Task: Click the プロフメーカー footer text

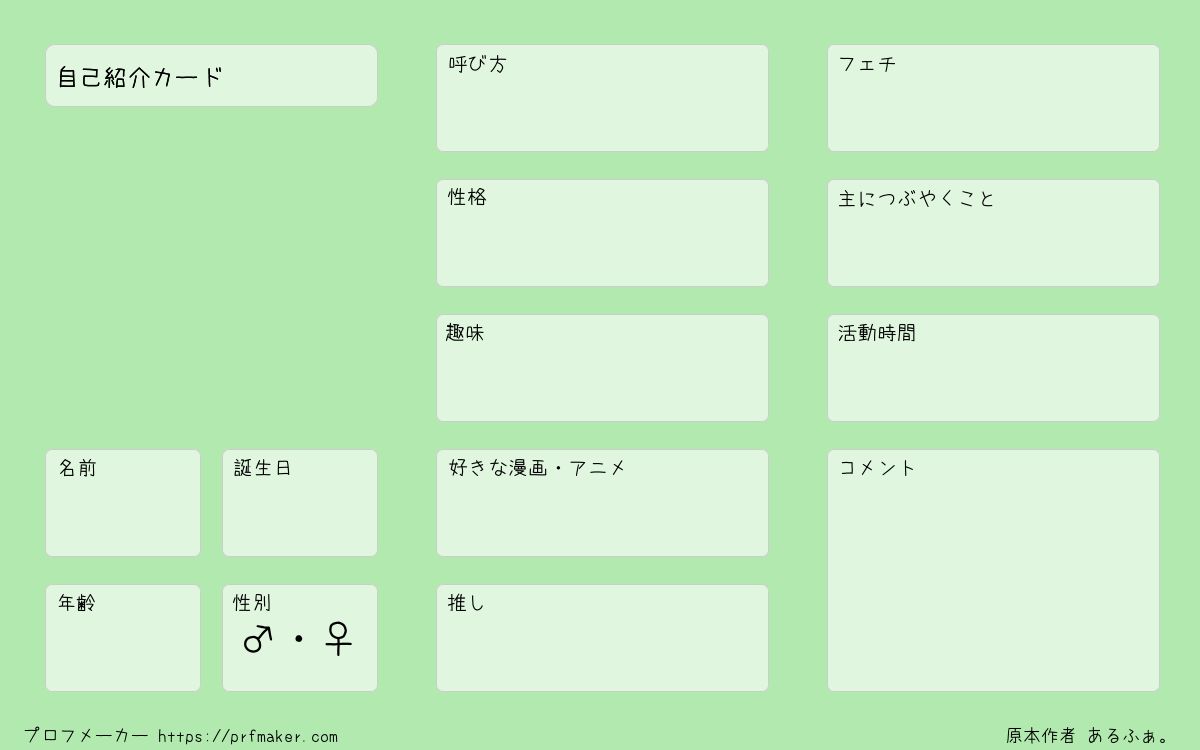Action: point(86,736)
